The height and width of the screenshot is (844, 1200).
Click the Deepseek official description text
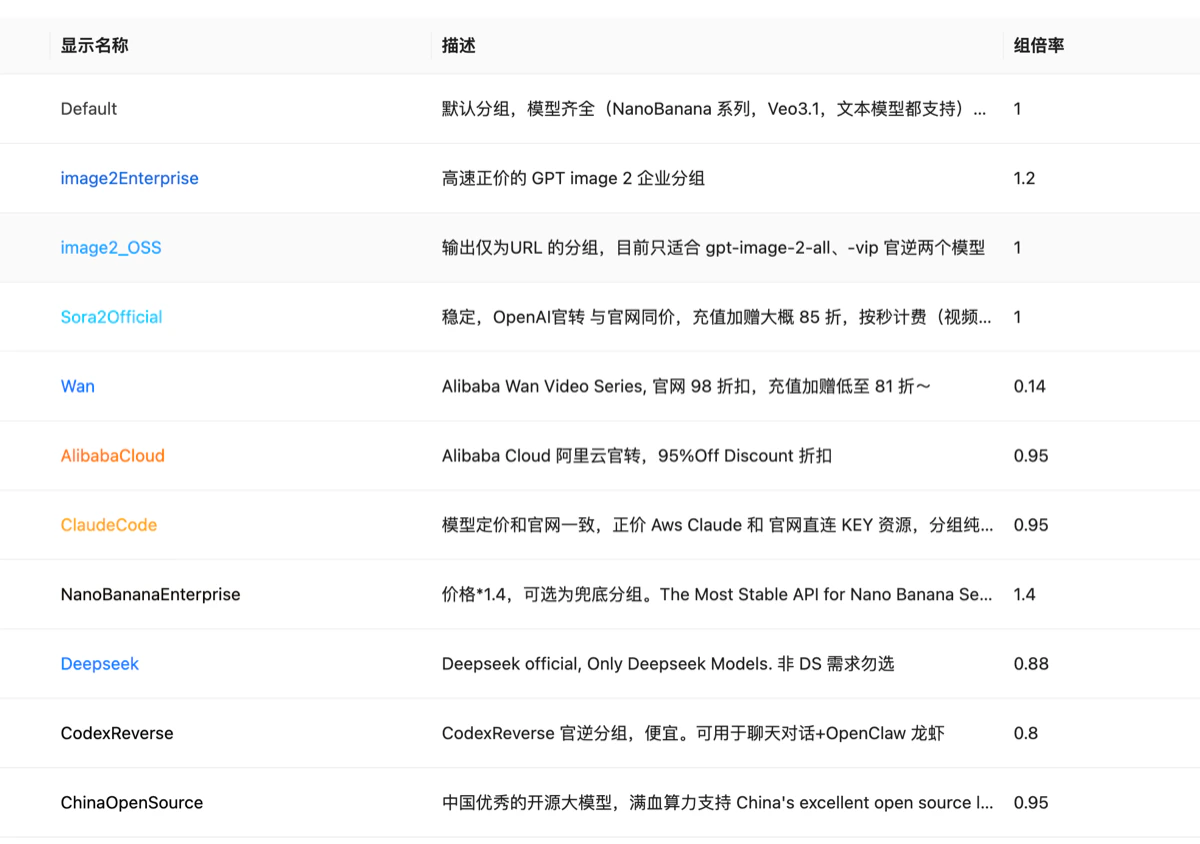(667, 664)
